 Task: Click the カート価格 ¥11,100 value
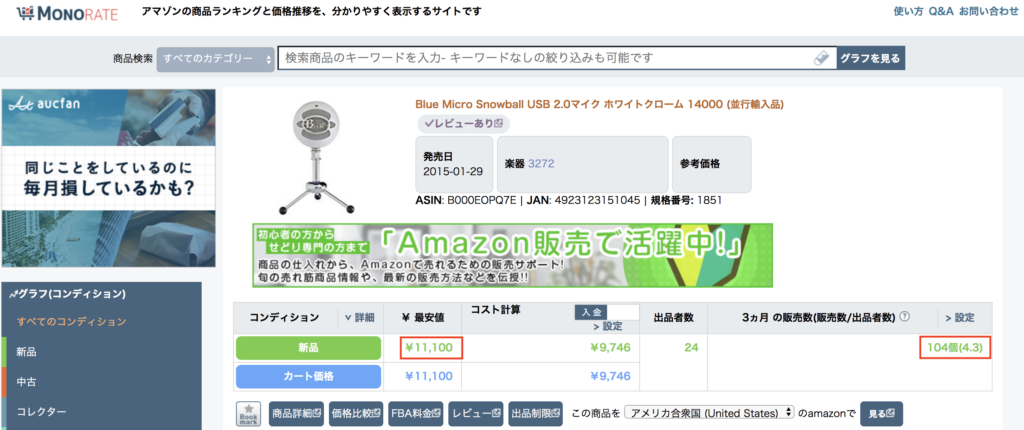(429, 376)
